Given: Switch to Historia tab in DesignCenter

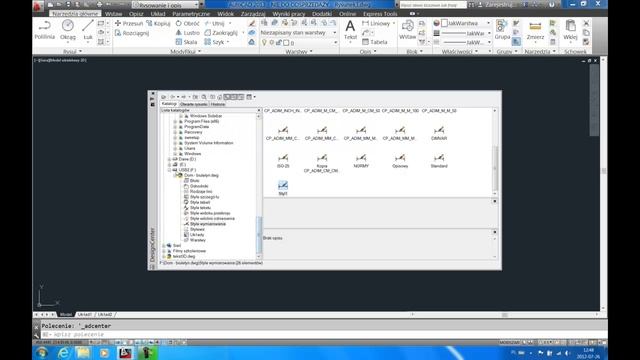Looking at the screenshot, I should coord(218,104).
